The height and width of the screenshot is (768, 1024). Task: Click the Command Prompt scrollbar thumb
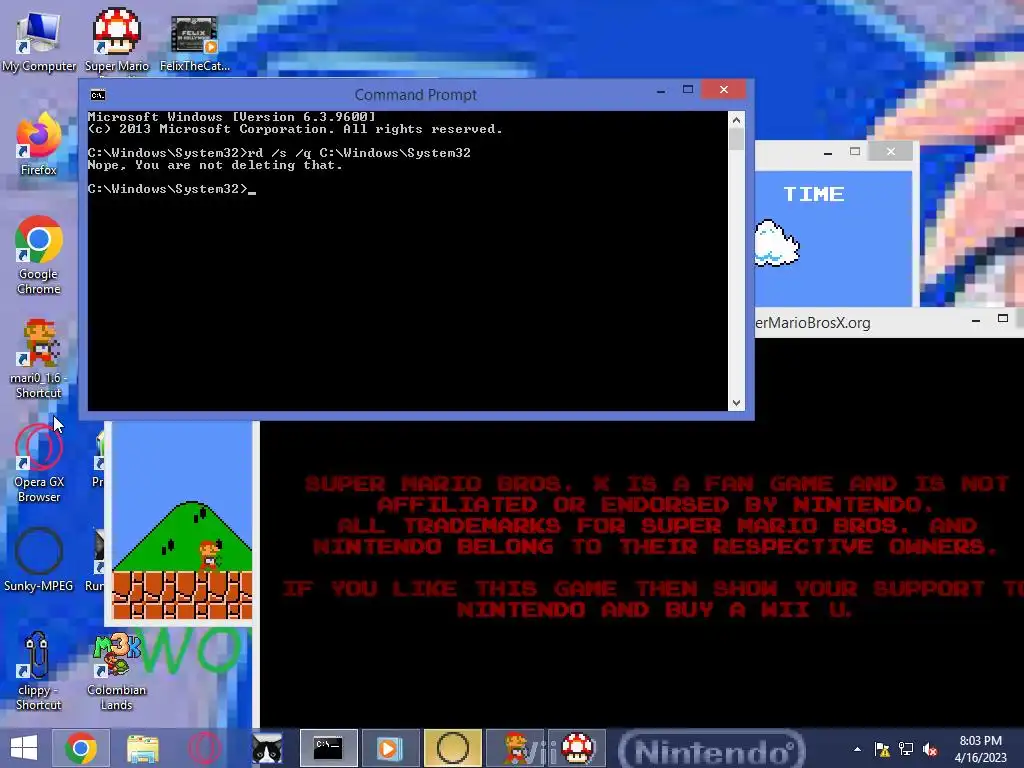[736, 139]
